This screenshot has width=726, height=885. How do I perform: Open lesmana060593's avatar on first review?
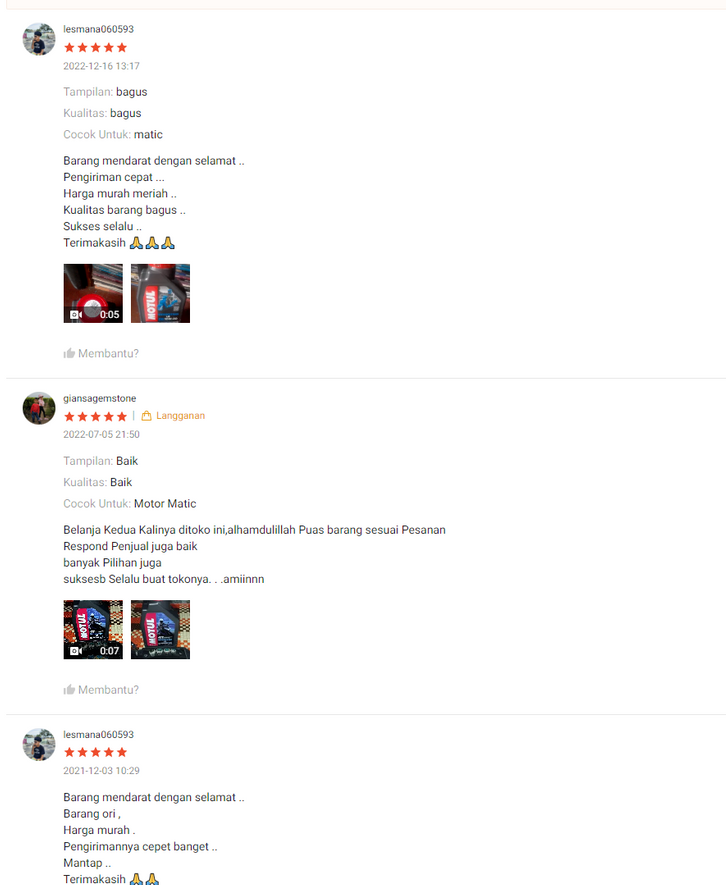tap(39, 40)
